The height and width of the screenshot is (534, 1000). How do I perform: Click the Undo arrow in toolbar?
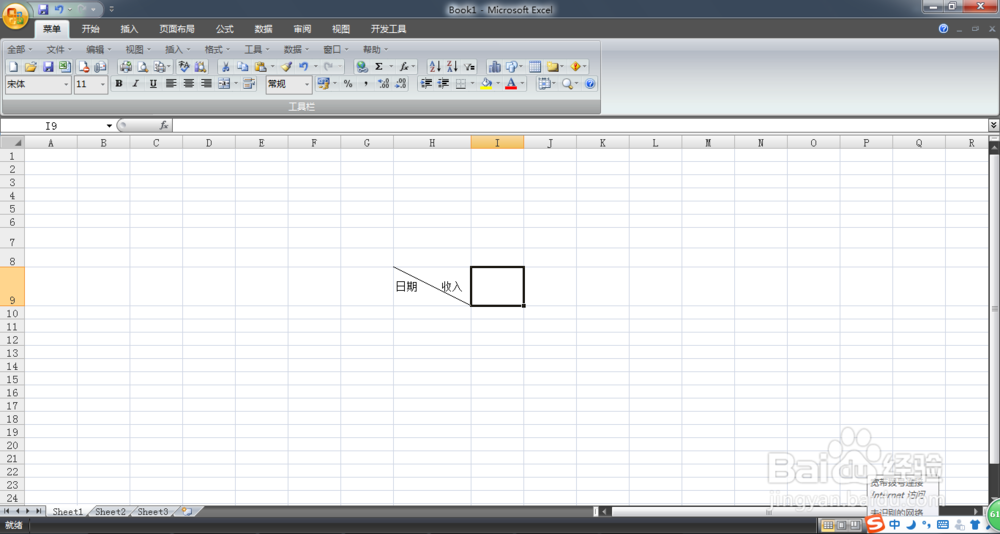click(304, 66)
